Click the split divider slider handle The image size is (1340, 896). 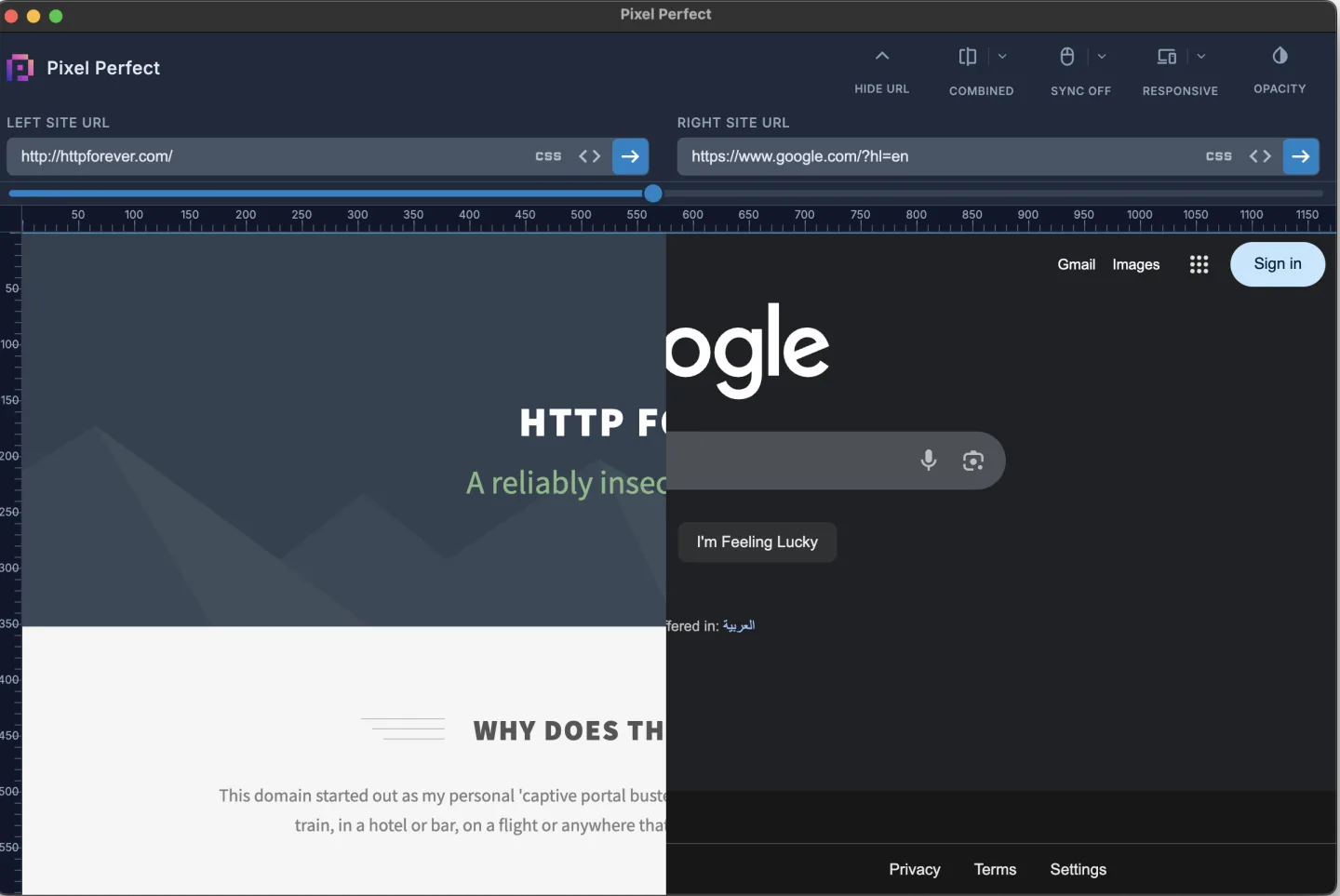pos(653,194)
